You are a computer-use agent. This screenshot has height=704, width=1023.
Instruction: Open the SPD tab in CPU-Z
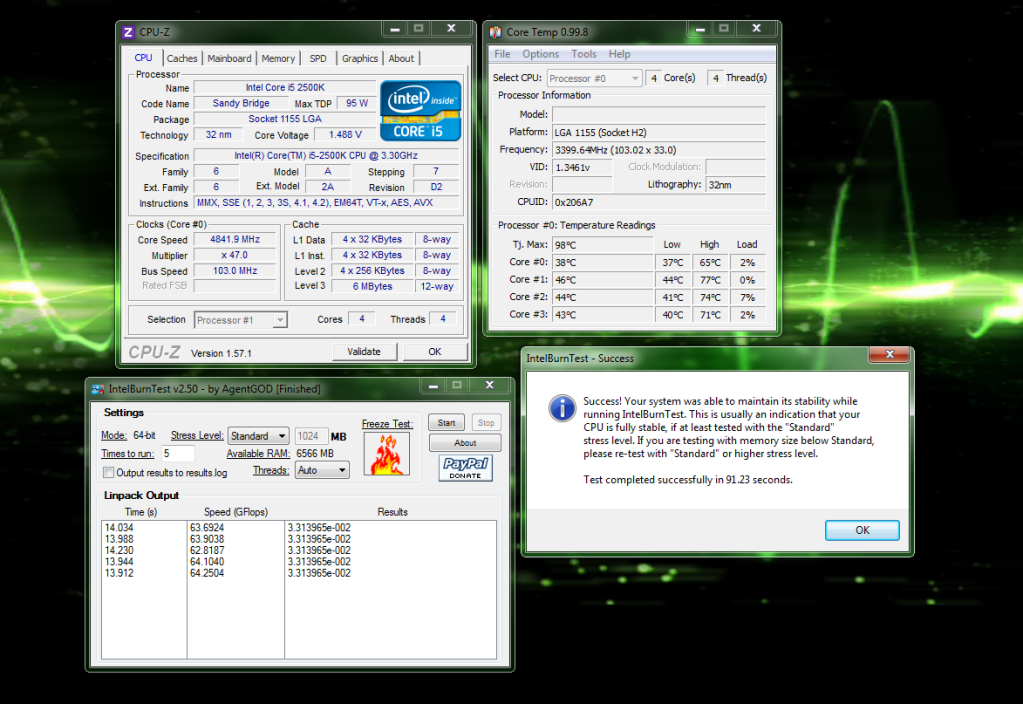click(318, 59)
